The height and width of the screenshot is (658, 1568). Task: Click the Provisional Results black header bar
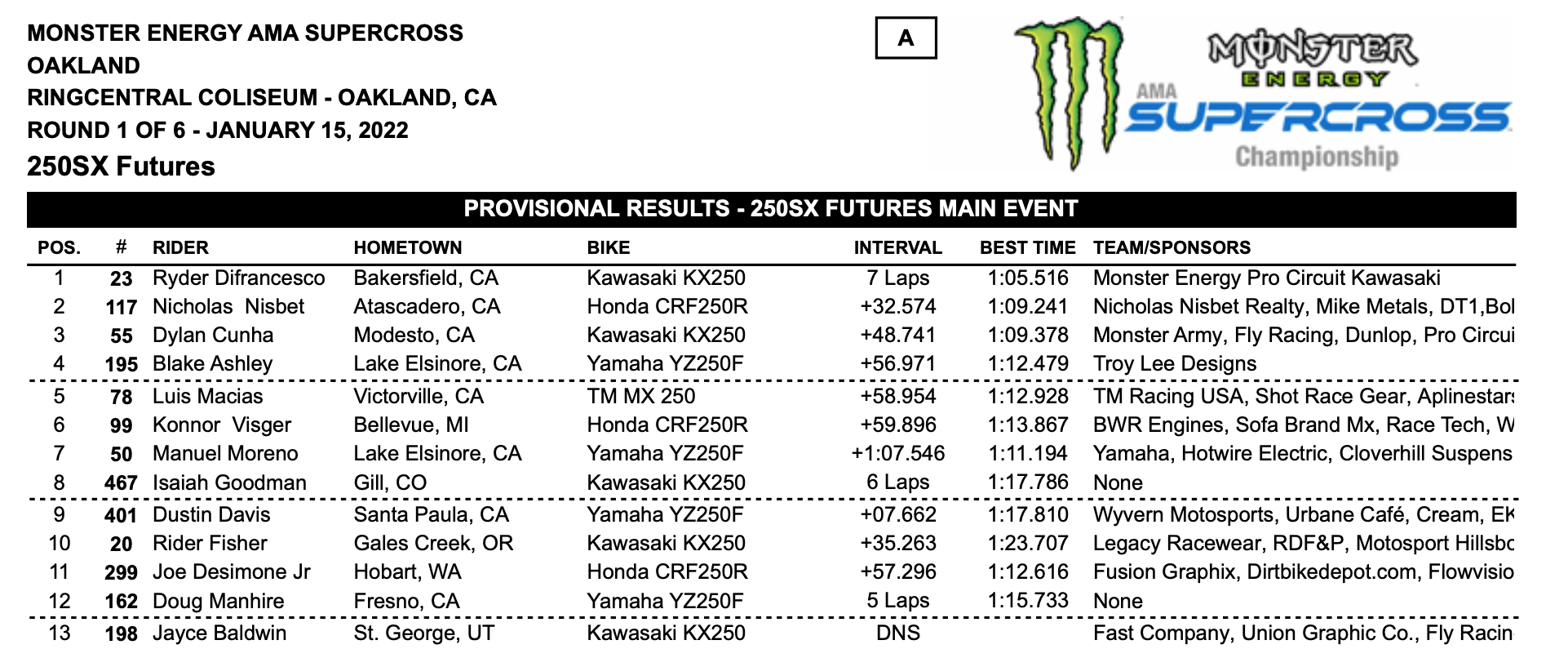771,209
